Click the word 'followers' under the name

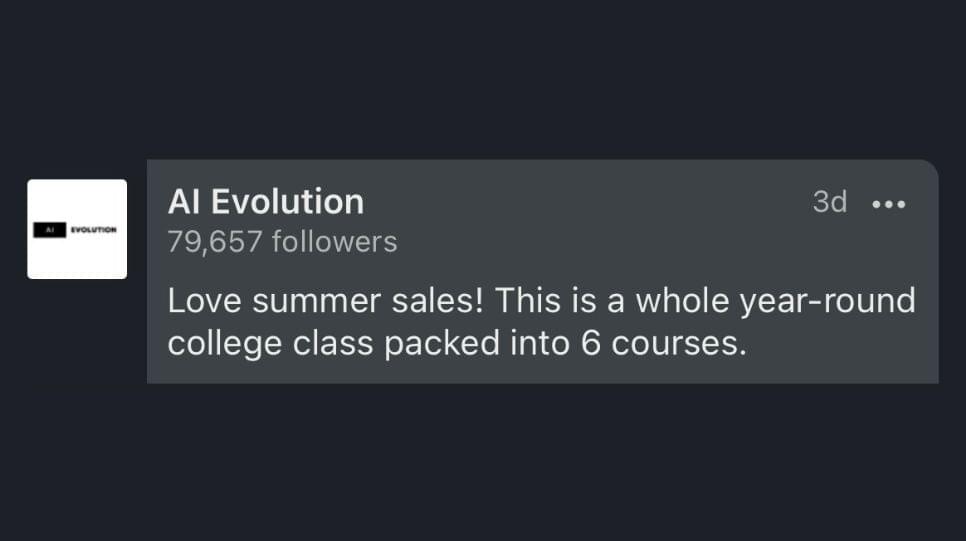click(335, 241)
